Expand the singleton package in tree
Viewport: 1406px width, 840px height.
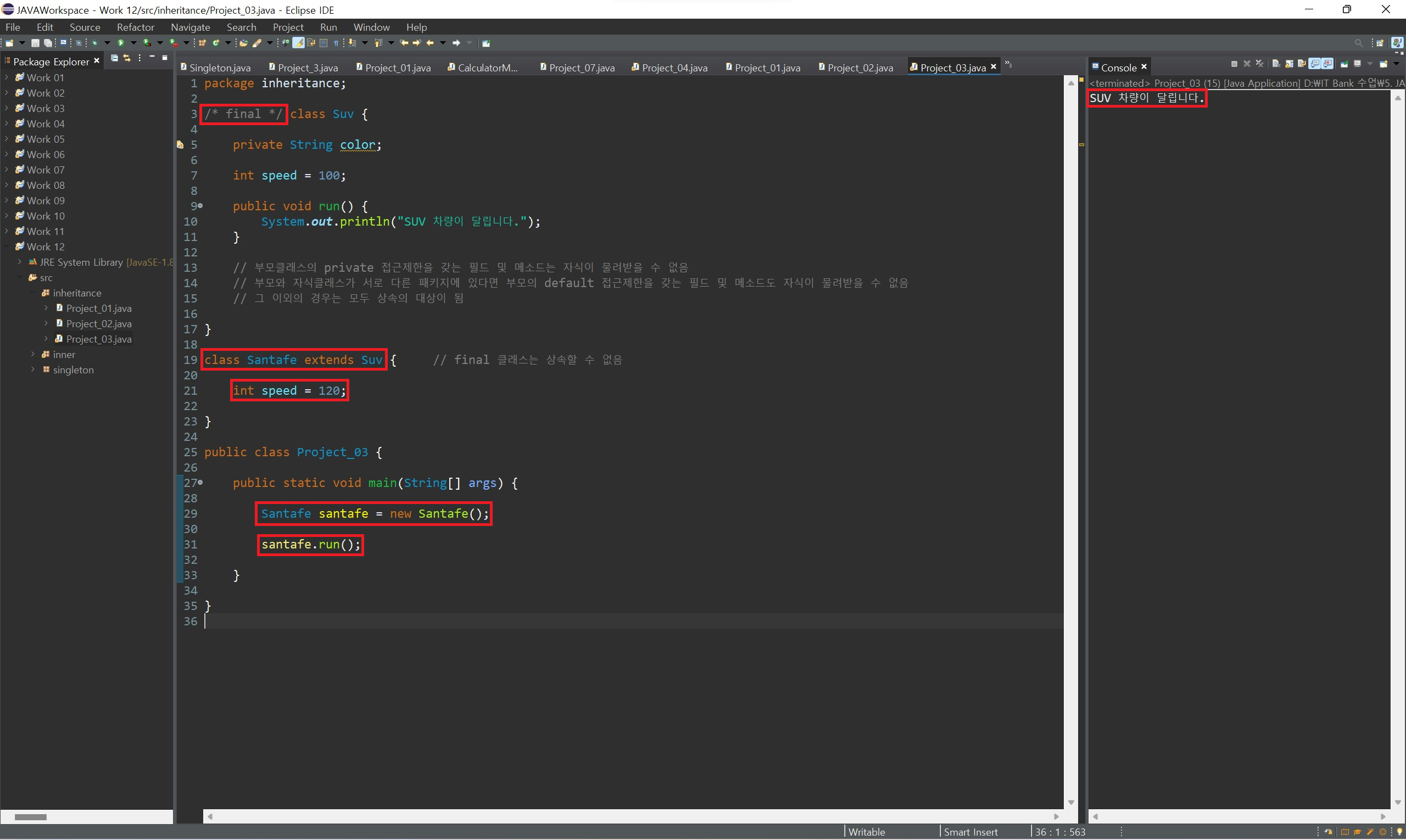coord(33,369)
